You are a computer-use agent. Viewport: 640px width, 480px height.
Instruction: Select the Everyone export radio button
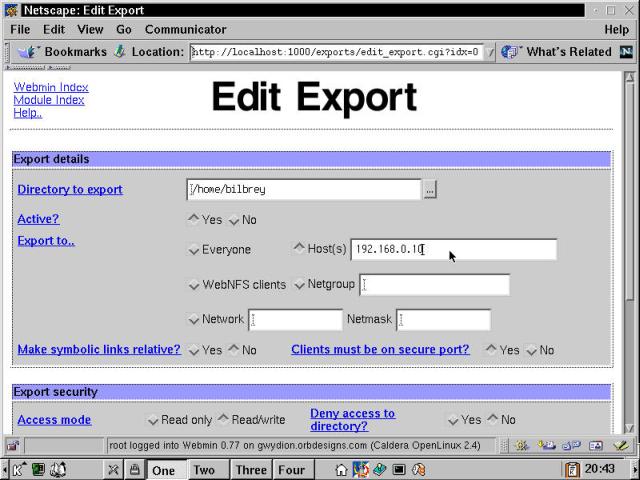194,250
